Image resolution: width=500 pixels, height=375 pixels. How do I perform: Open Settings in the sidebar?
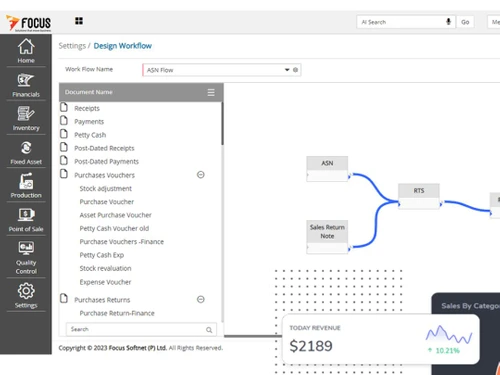pyautogui.click(x=26, y=296)
